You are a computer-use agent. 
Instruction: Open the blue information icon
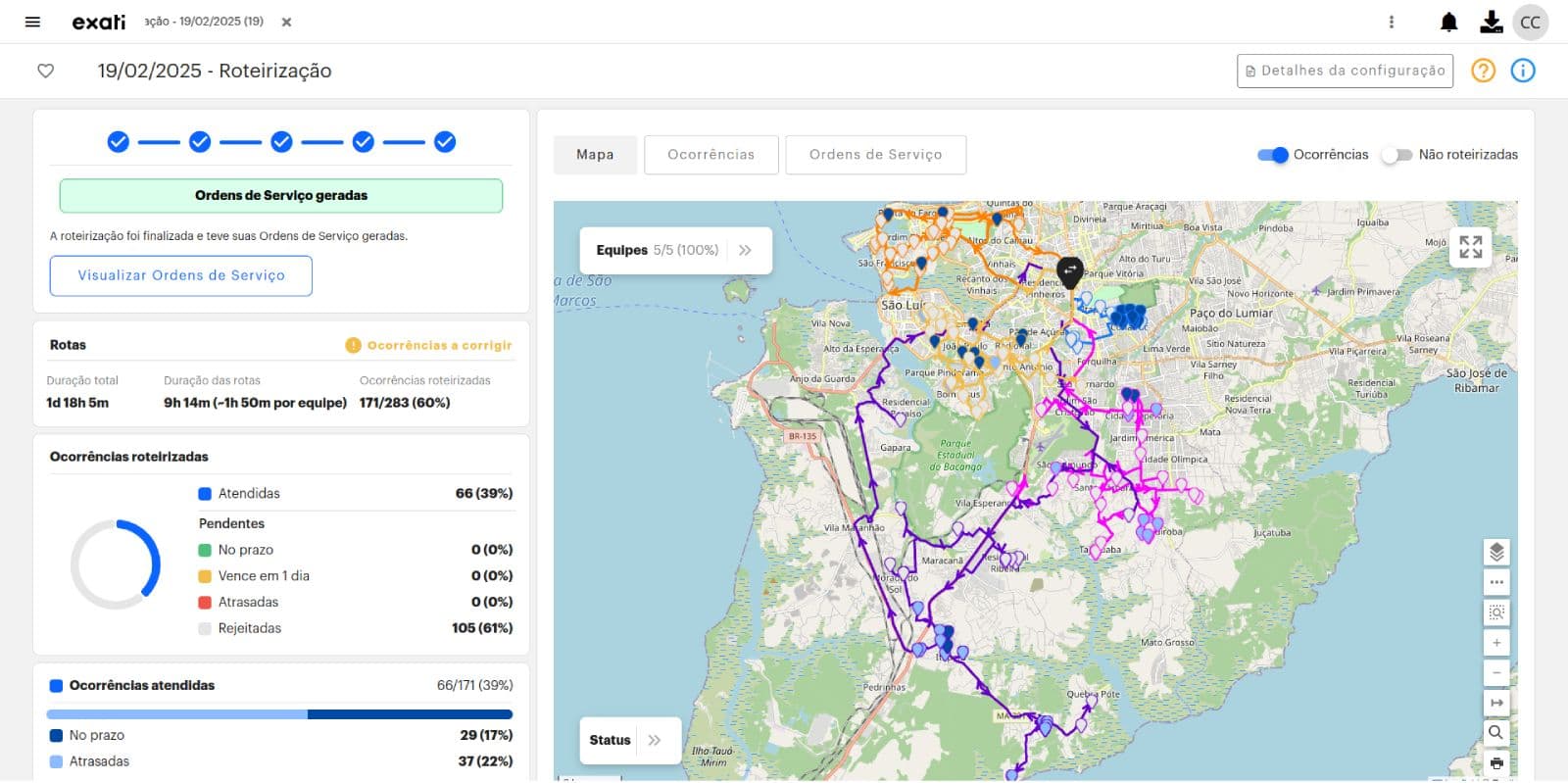[x=1523, y=71]
